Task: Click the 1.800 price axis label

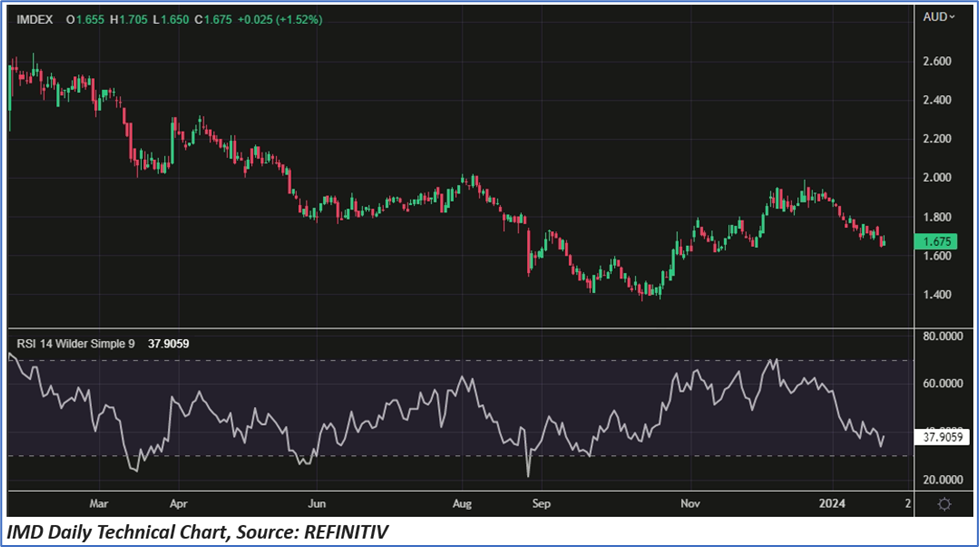Action: (x=937, y=217)
